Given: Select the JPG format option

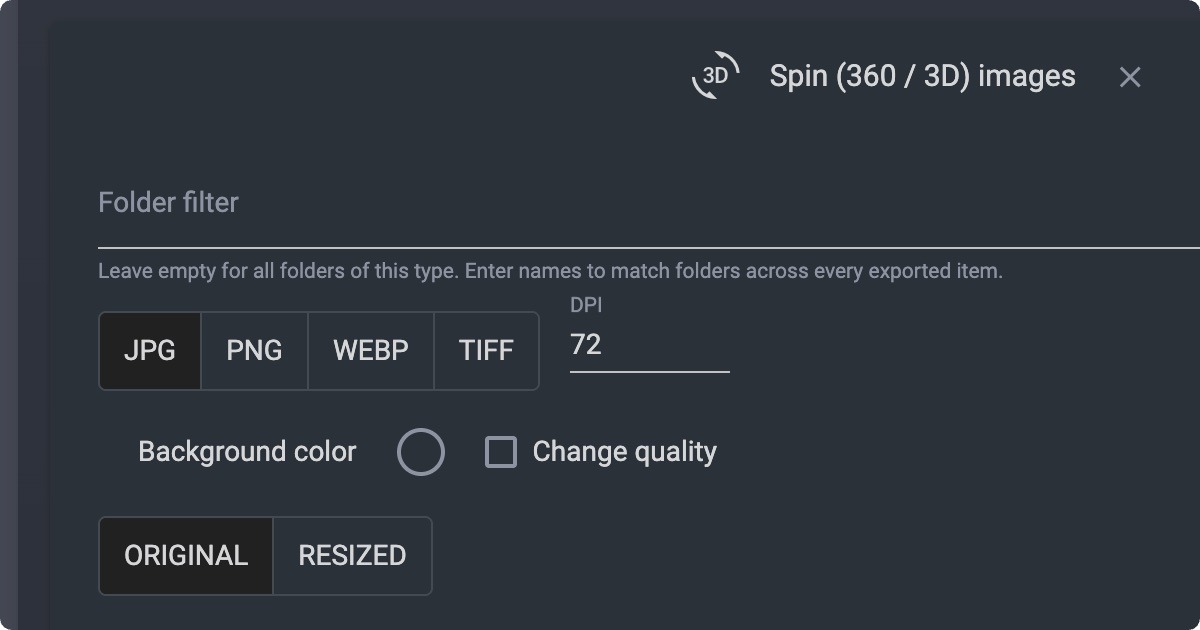Looking at the screenshot, I should tap(150, 351).
